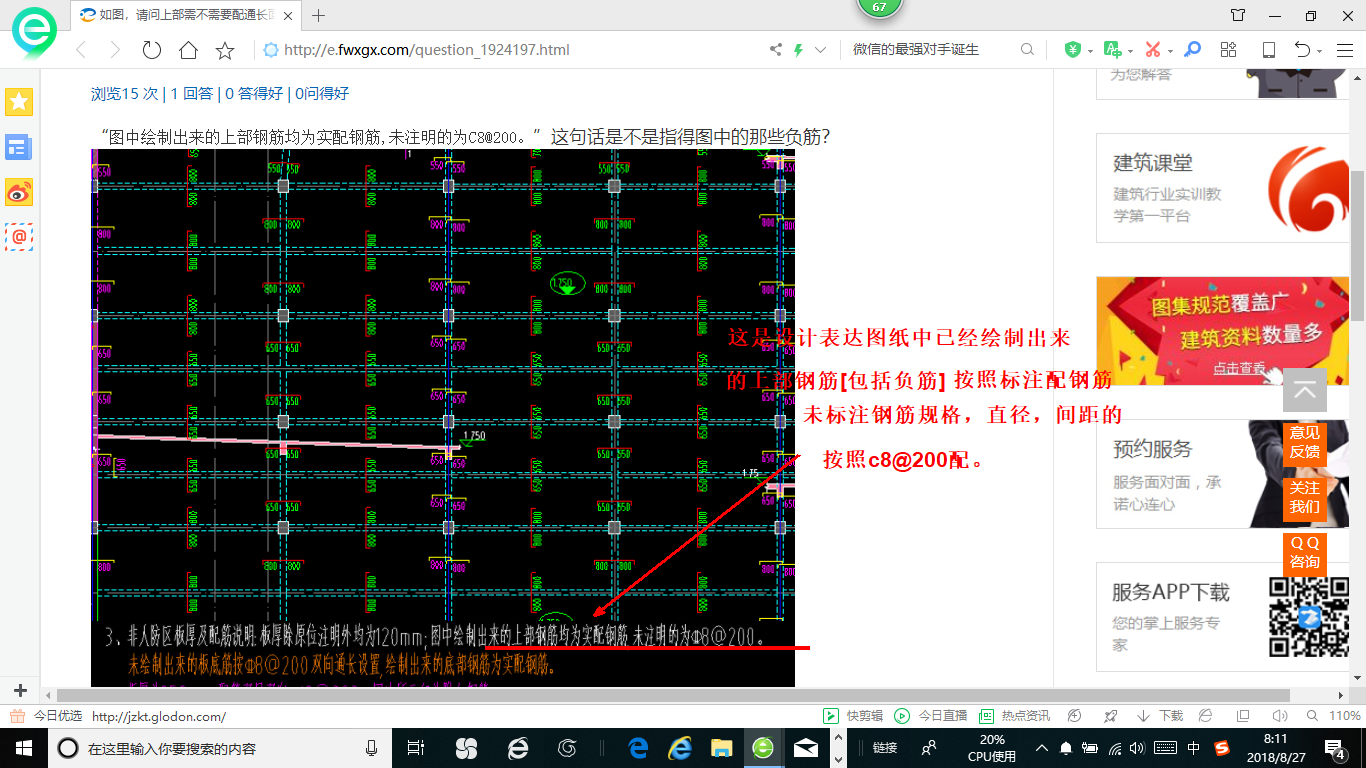The height and width of the screenshot is (768, 1366).
Task: Click the green translate icon
Action: [1112, 50]
